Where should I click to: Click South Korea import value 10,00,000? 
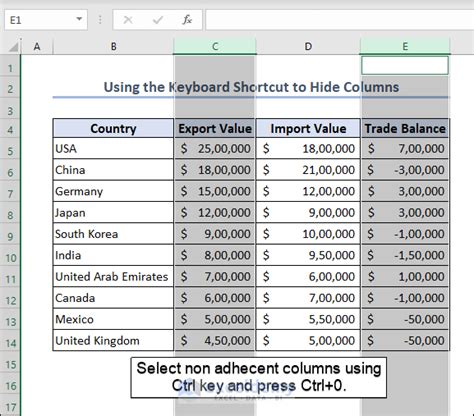pyautogui.click(x=308, y=234)
